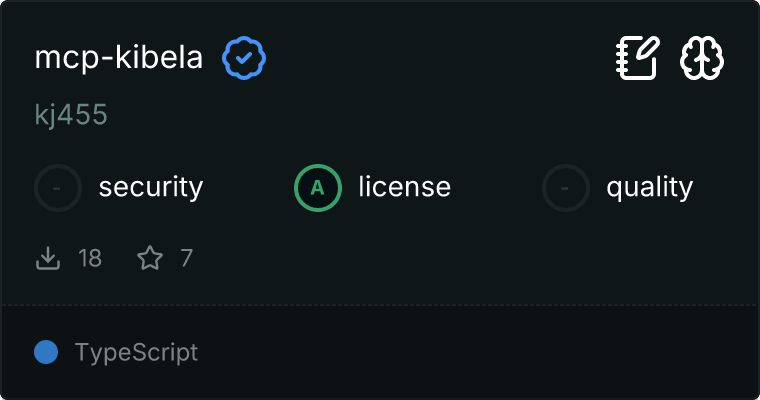760x400 pixels.
Task: Click the empty footer area beside TypeScript
Action: point(480,352)
